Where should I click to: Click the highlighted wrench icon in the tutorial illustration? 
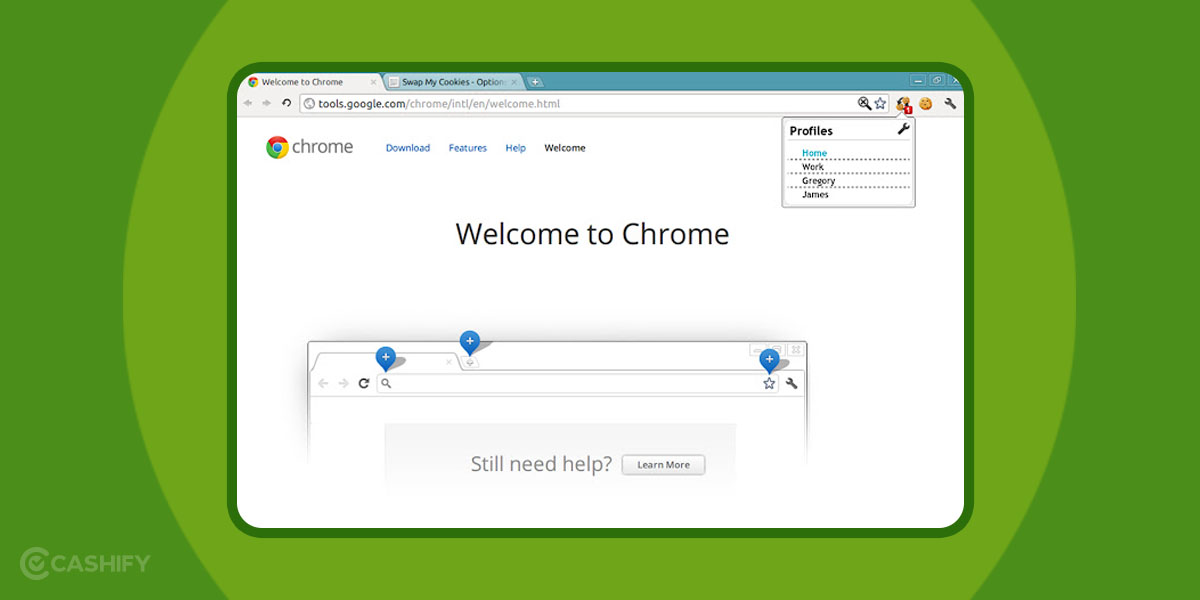[x=792, y=383]
